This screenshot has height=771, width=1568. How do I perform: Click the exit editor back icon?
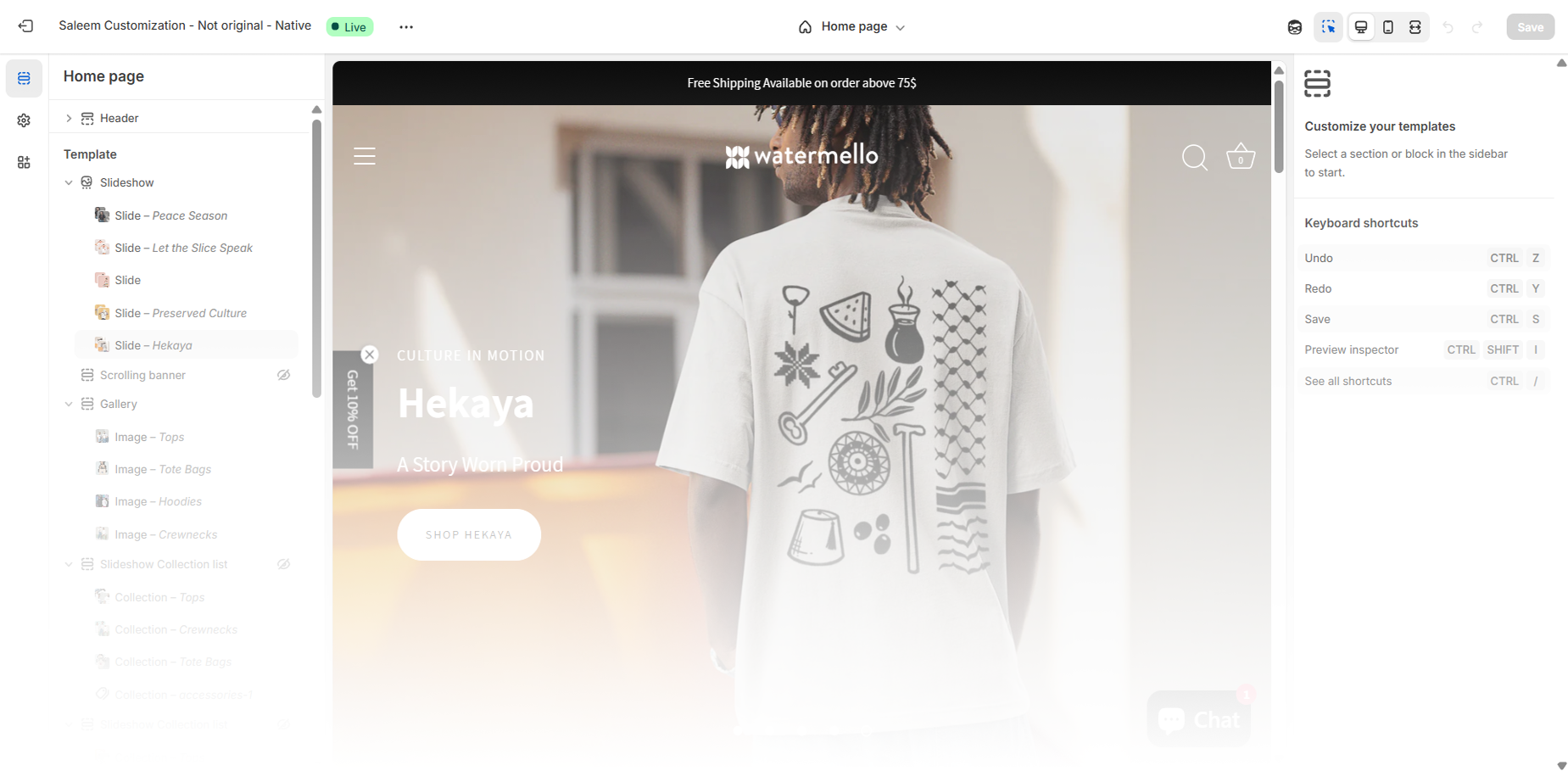pos(25,26)
